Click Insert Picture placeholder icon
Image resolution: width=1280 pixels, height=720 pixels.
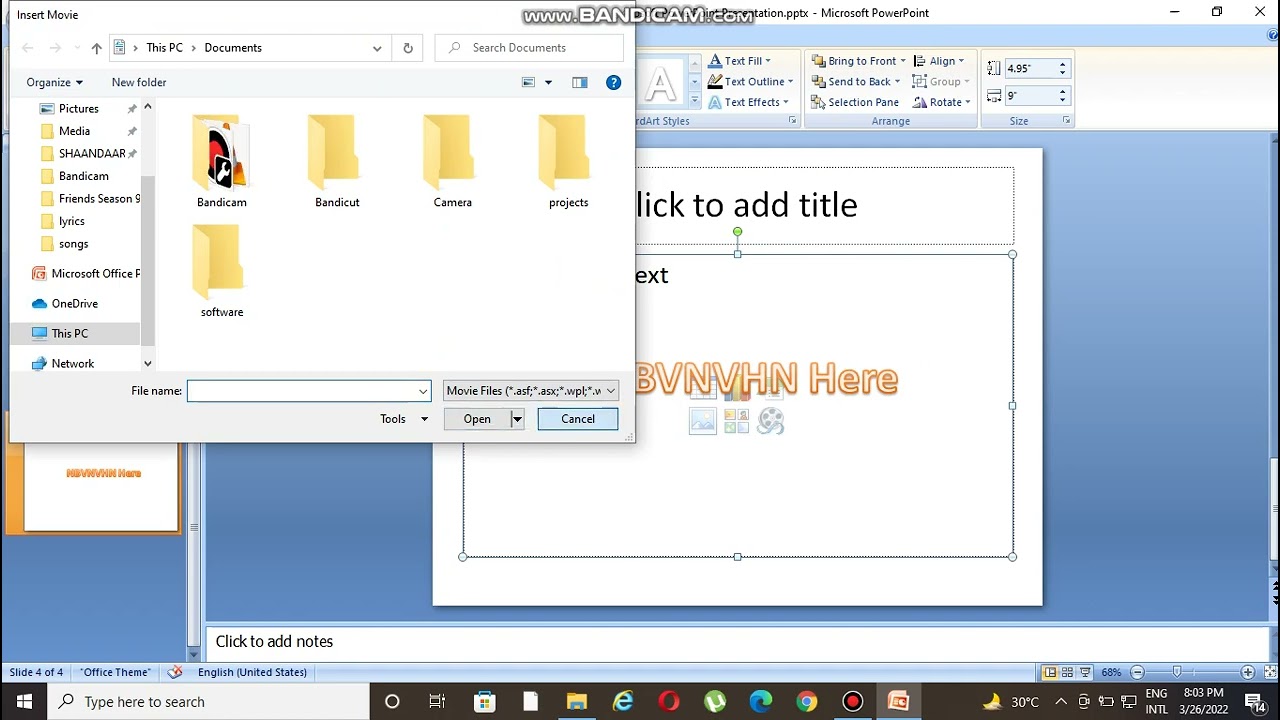[x=703, y=421]
